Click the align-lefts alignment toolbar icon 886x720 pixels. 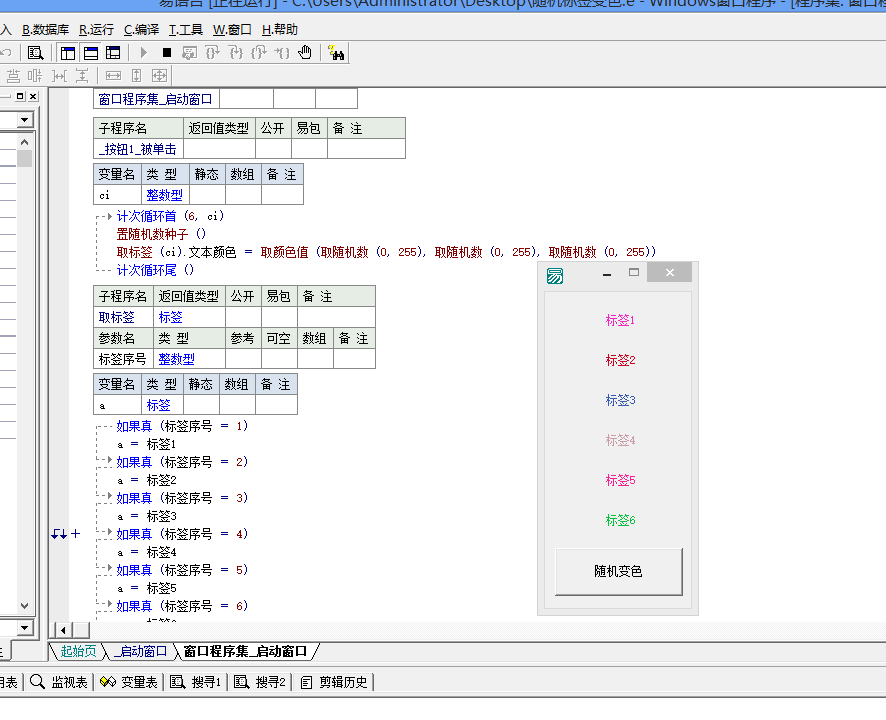click(35, 76)
